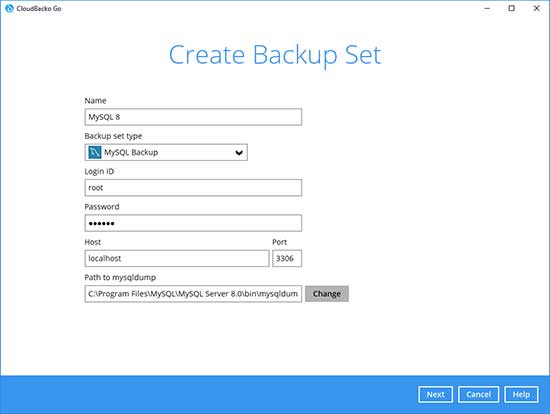This screenshot has width=550, height=414.
Task: Click the CloudBacko Go title text
Action: (x=39, y=8)
